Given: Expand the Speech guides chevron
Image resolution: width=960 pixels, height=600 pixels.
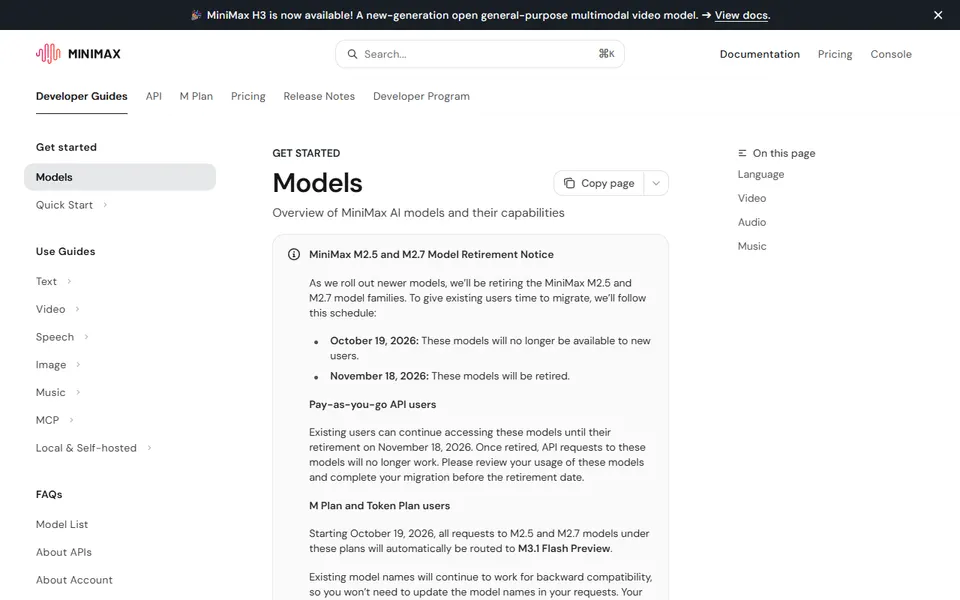Looking at the screenshot, I should (x=86, y=337).
